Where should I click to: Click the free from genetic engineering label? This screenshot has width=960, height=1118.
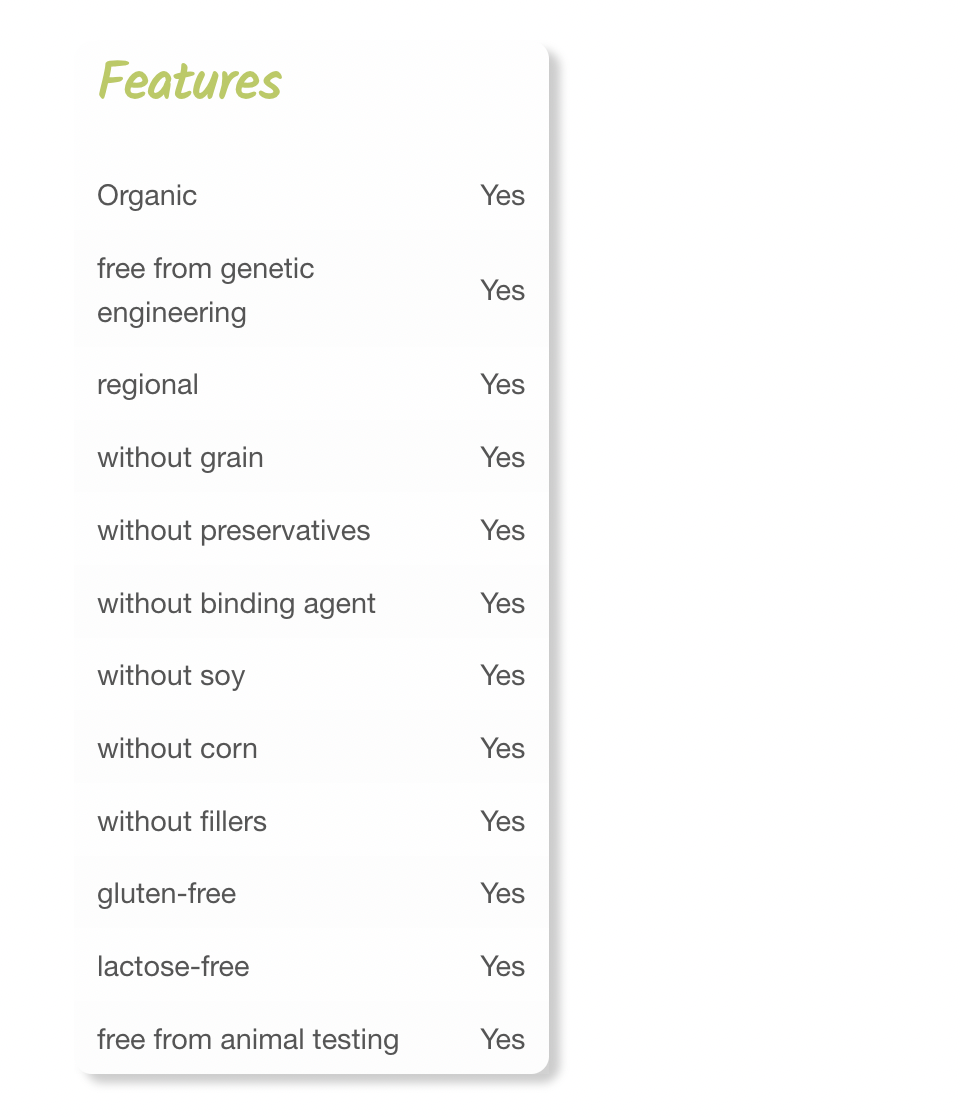[205, 290]
